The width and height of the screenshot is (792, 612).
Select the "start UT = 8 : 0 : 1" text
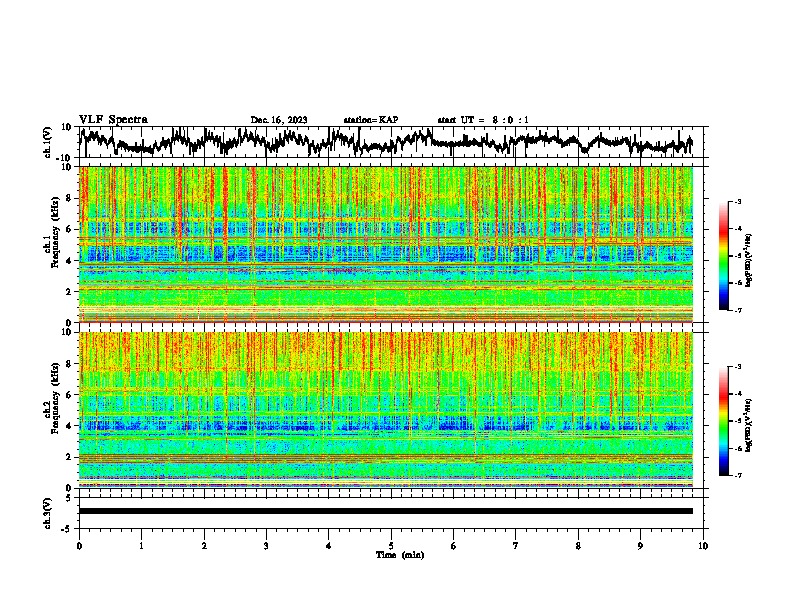click(x=483, y=120)
